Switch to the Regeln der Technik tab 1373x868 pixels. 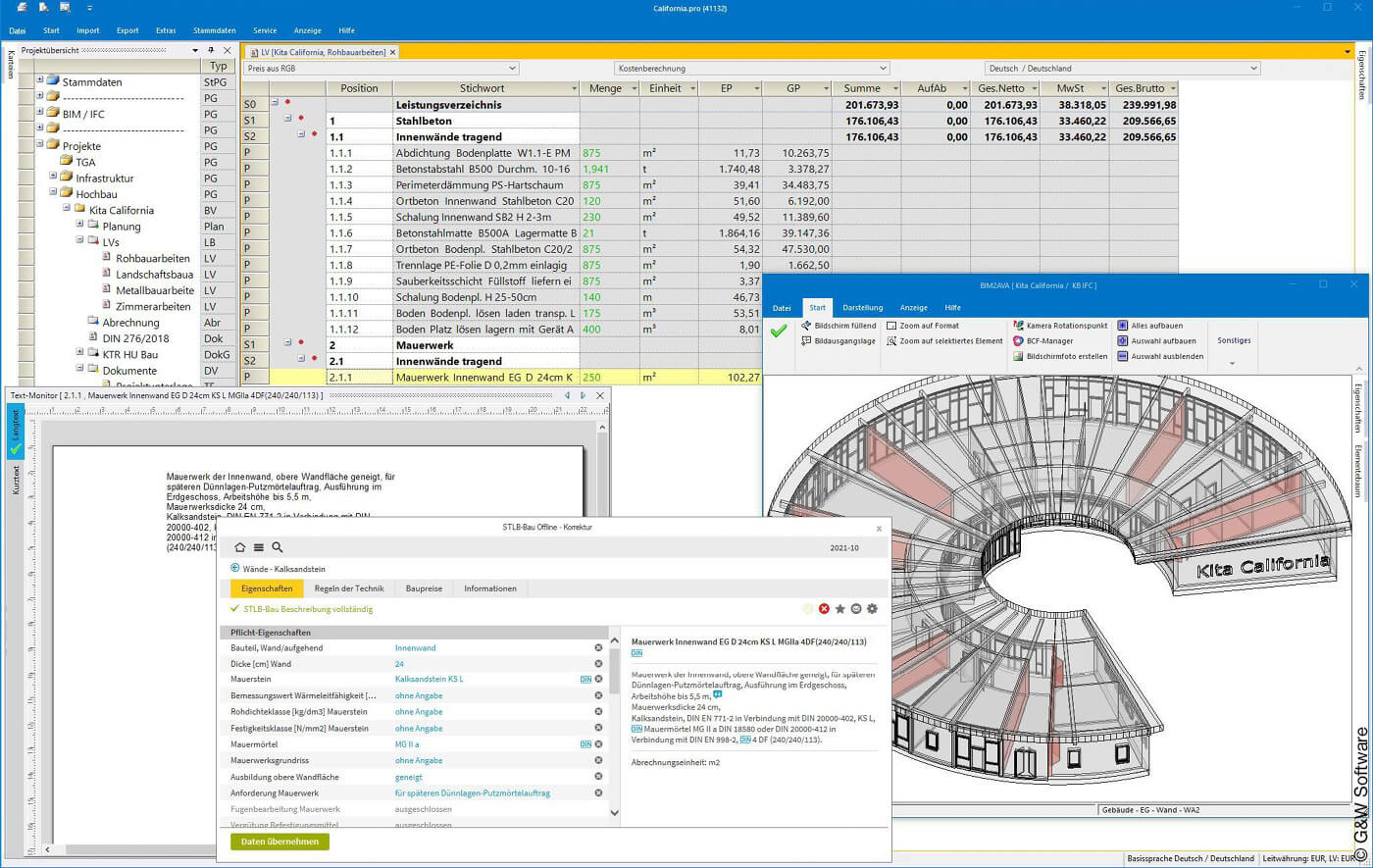tap(348, 588)
